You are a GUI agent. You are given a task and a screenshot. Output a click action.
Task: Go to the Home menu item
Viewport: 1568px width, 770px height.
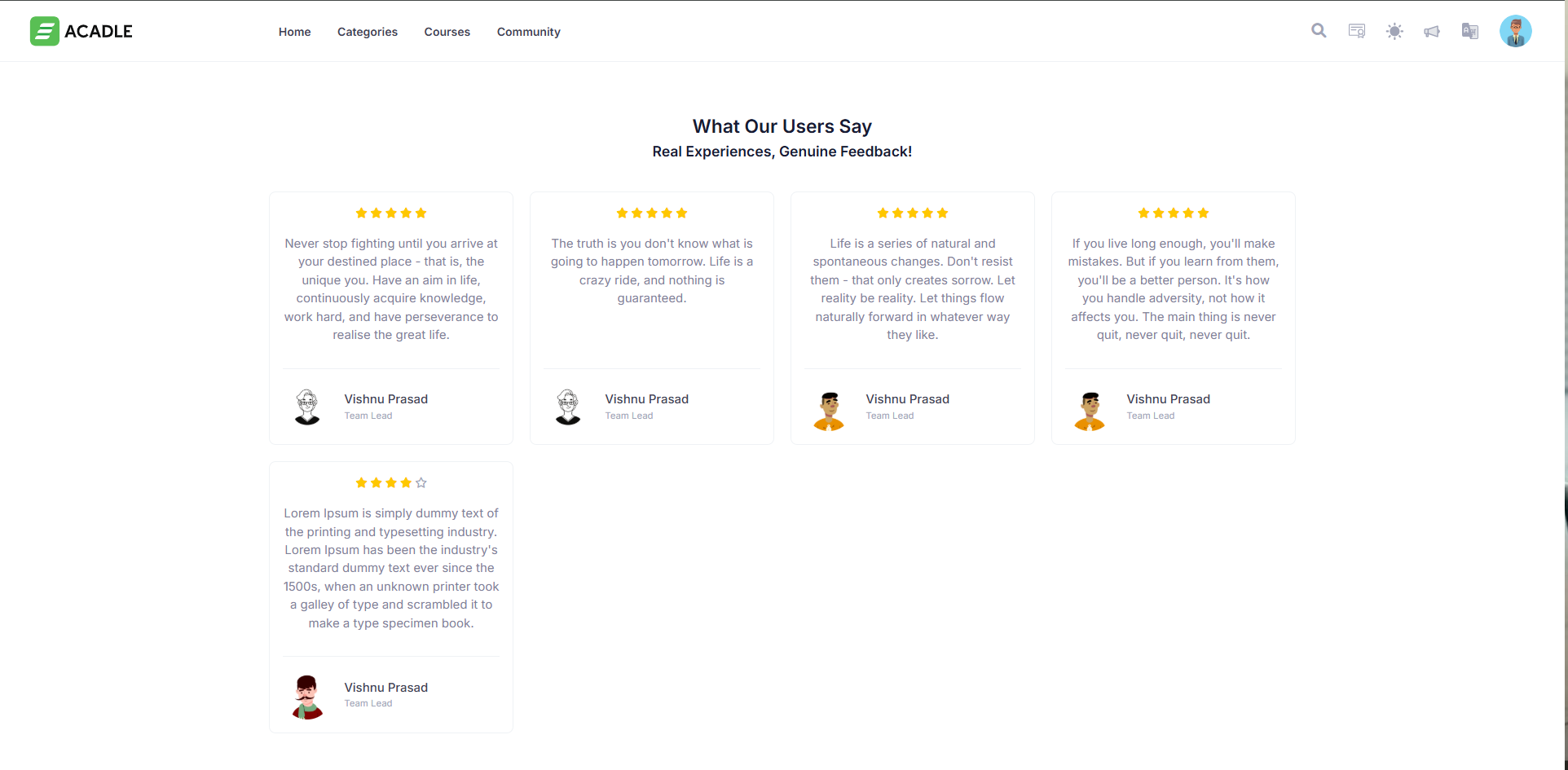pyautogui.click(x=294, y=32)
